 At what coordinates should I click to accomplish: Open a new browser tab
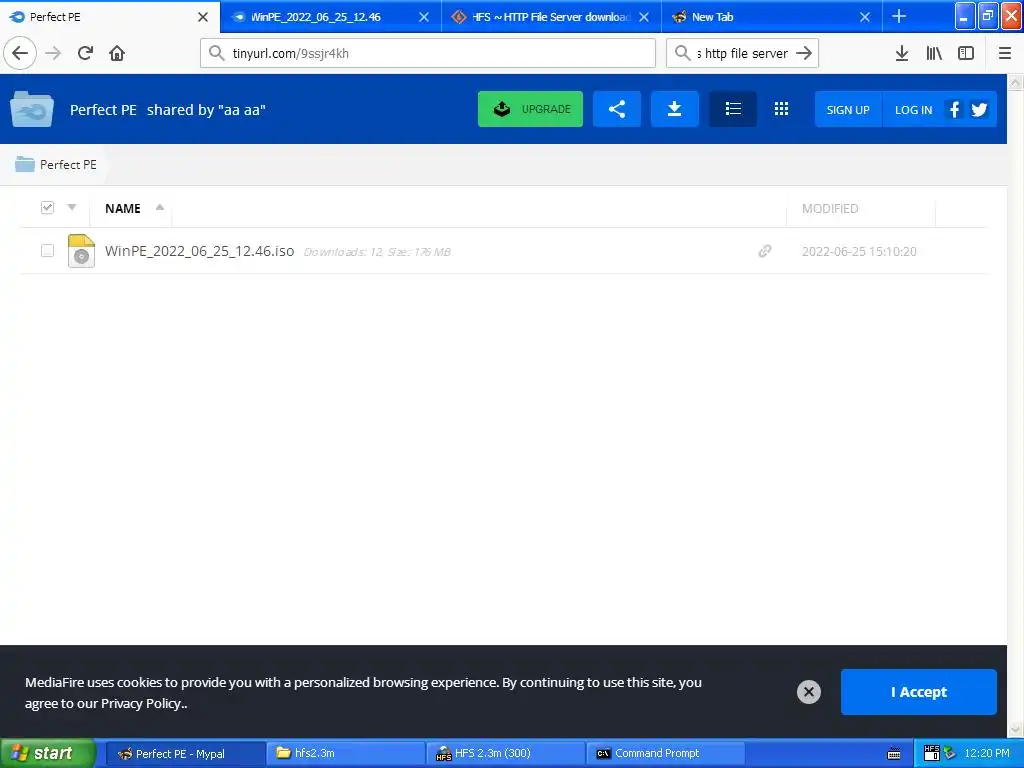click(x=899, y=16)
